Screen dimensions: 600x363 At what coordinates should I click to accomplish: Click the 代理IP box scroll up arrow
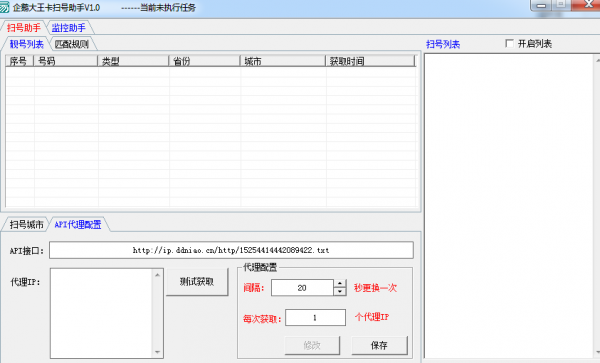158,275
